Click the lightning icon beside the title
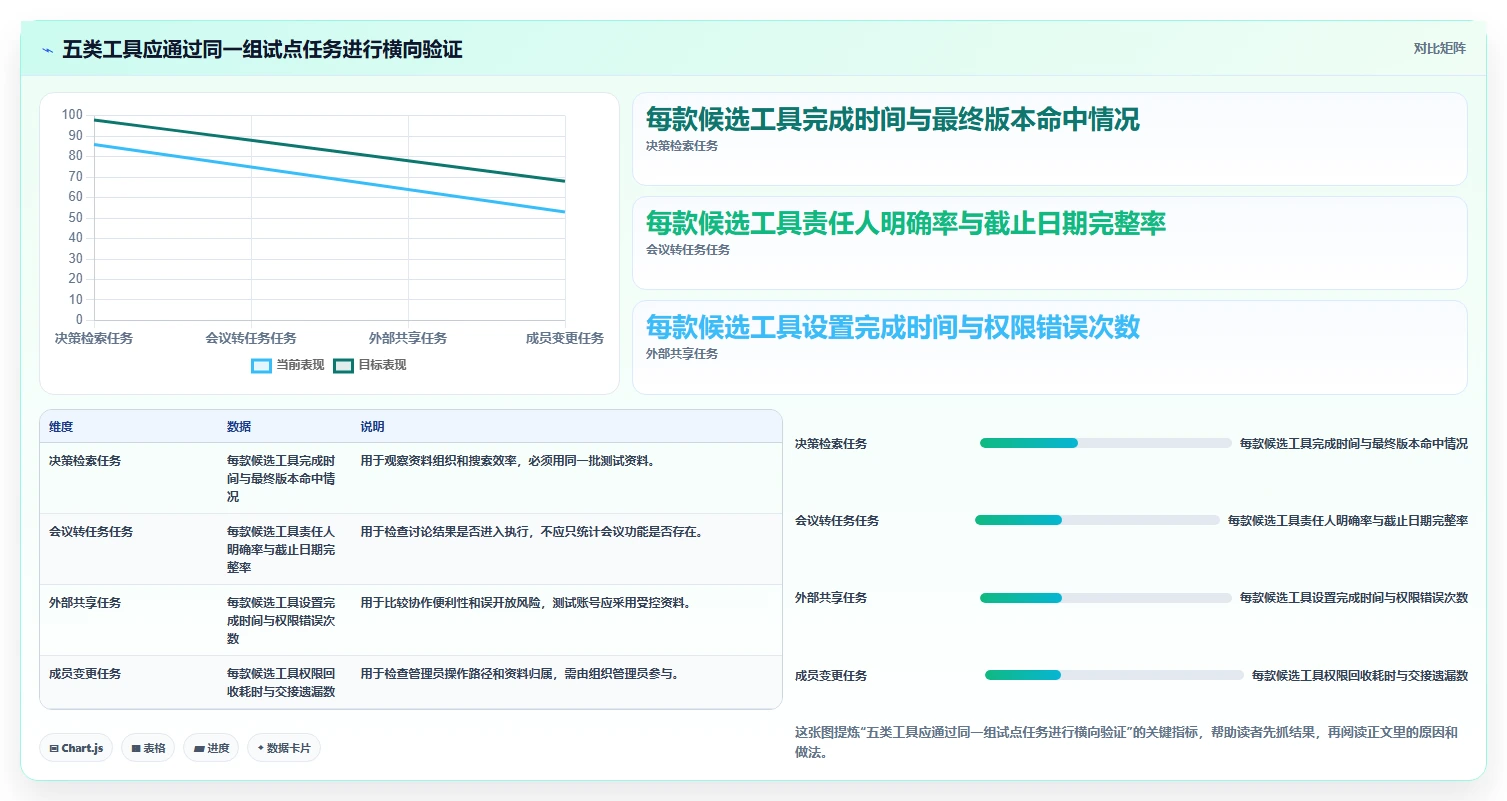This screenshot has height=801, width=1507. pyautogui.click(x=48, y=50)
